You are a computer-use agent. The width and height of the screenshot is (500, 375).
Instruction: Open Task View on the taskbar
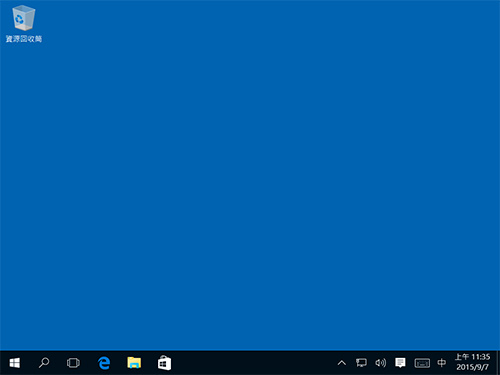[x=73, y=363]
